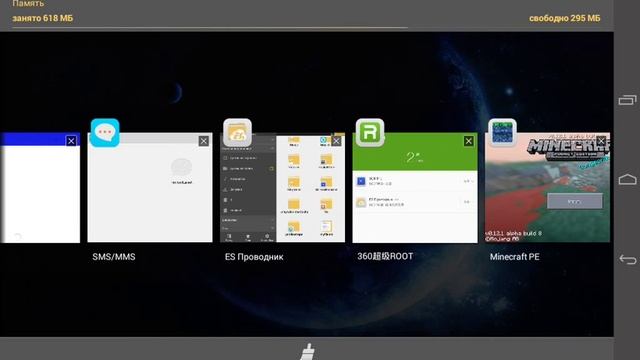Screen dimensions: 640x360
Task: Tap the SMS/MMS chat bubble app icon
Action: tap(105, 133)
